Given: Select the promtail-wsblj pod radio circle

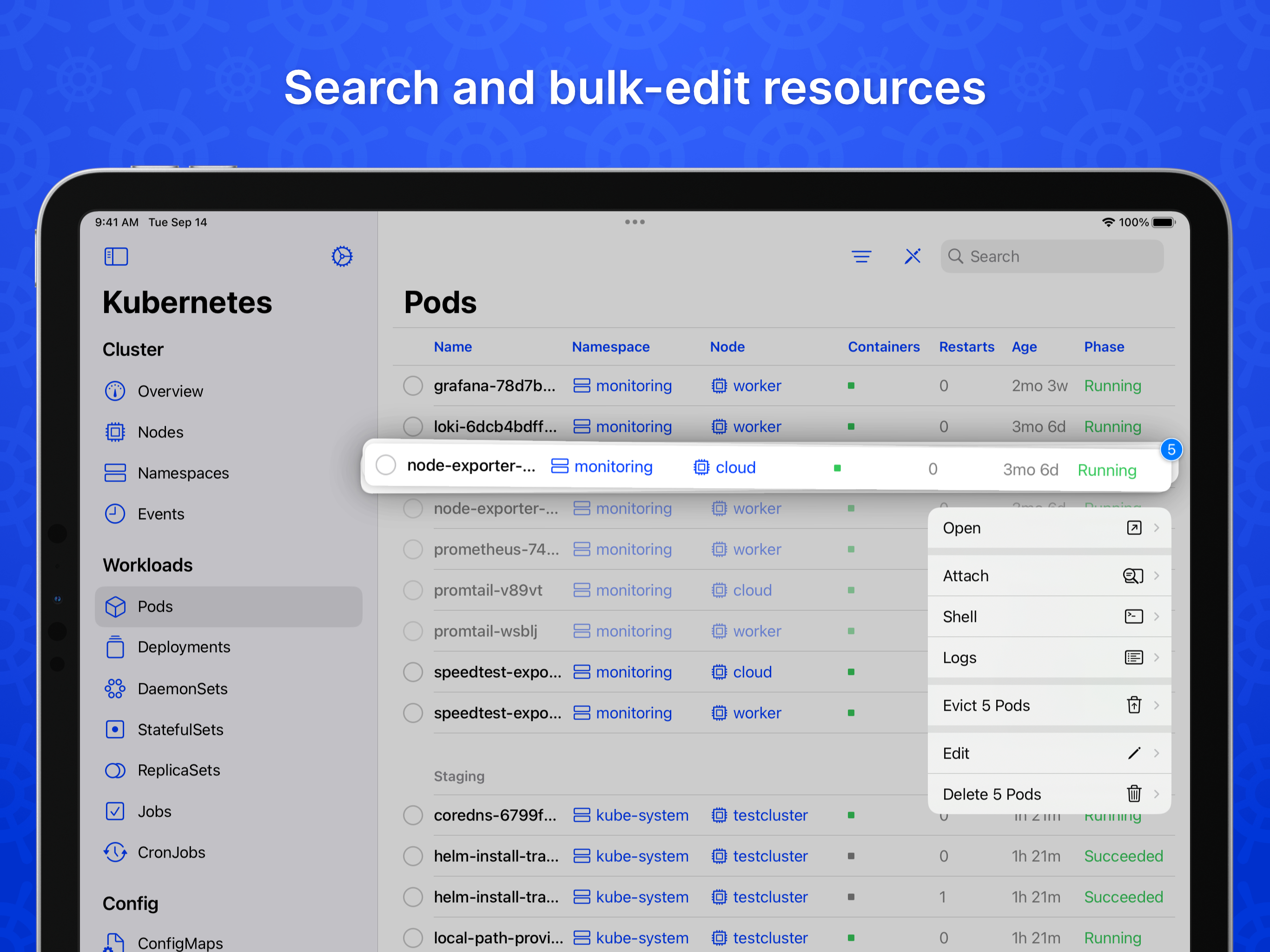Looking at the screenshot, I should click(x=413, y=631).
